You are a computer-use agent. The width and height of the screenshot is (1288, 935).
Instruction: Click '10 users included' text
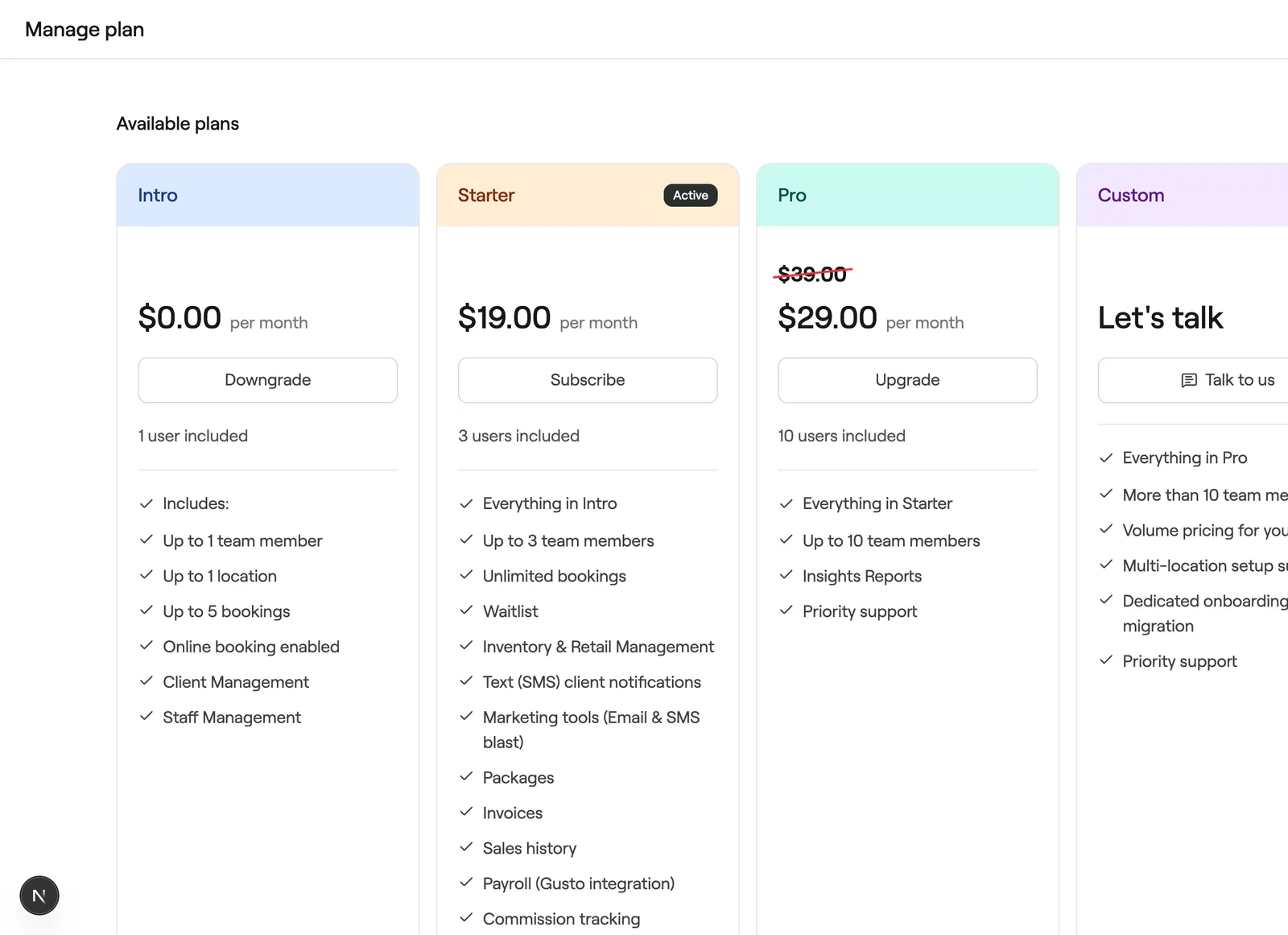point(842,436)
